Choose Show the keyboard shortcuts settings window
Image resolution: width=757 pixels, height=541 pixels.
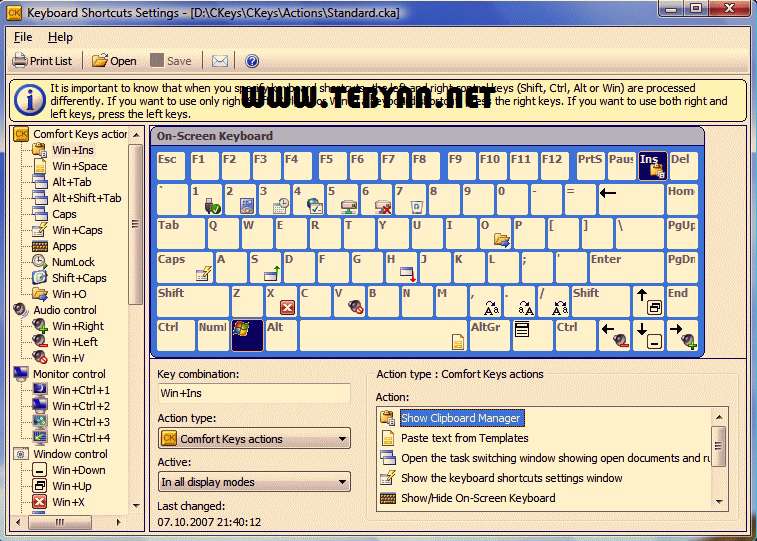[x=511, y=478]
